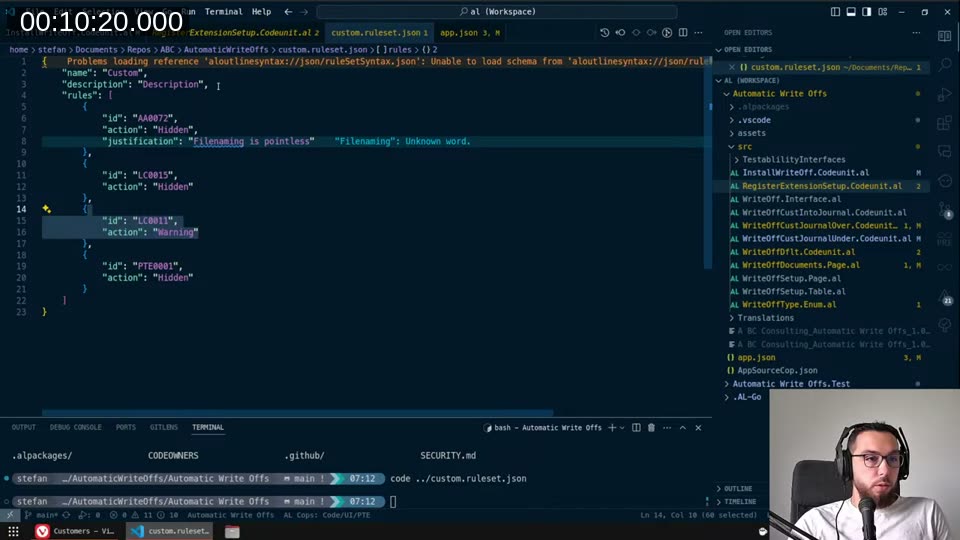Open the Search view in activity bar

(x=945, y=65)
